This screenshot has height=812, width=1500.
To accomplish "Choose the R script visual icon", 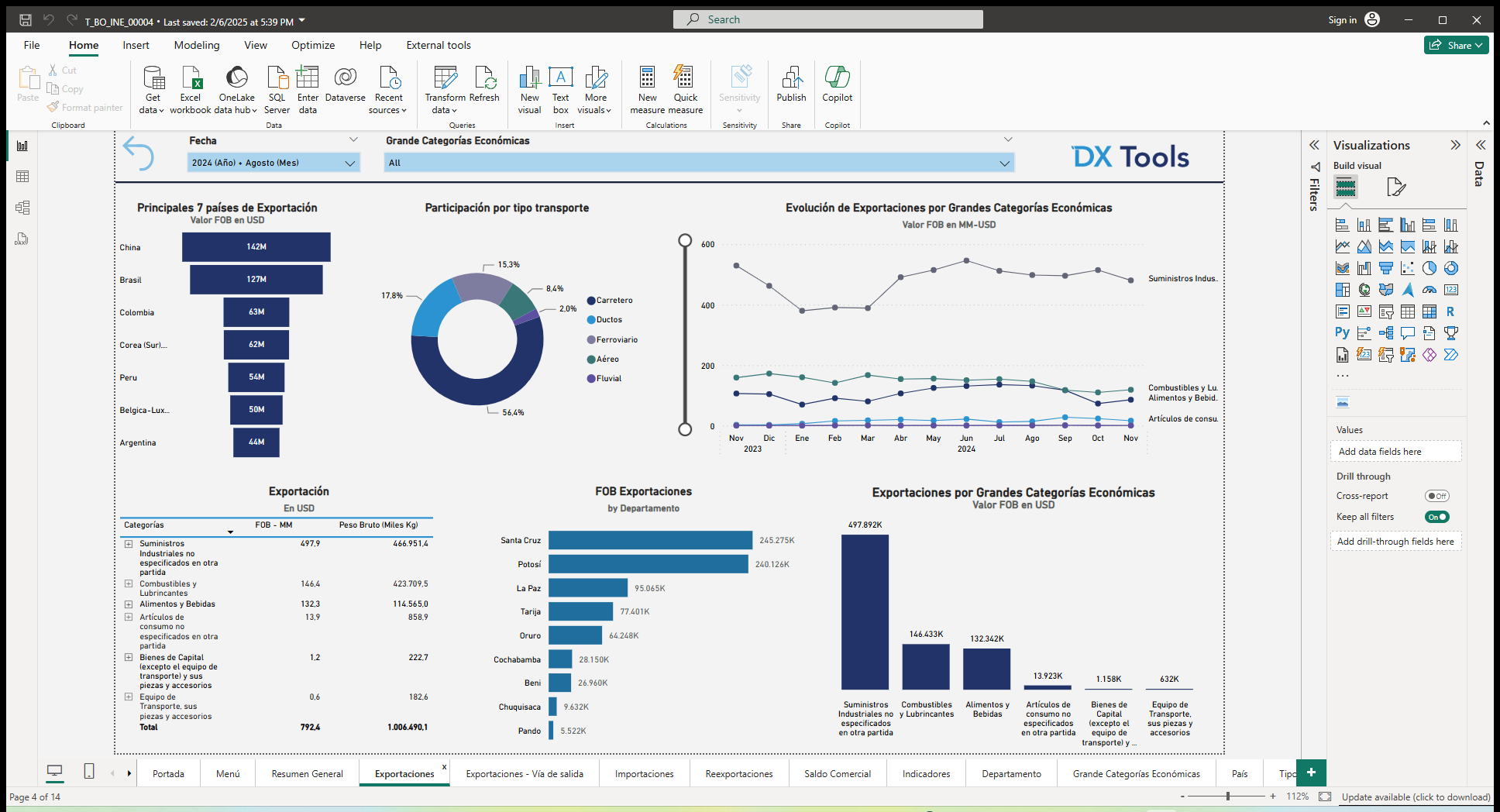I will click(x=1450, y=312).
